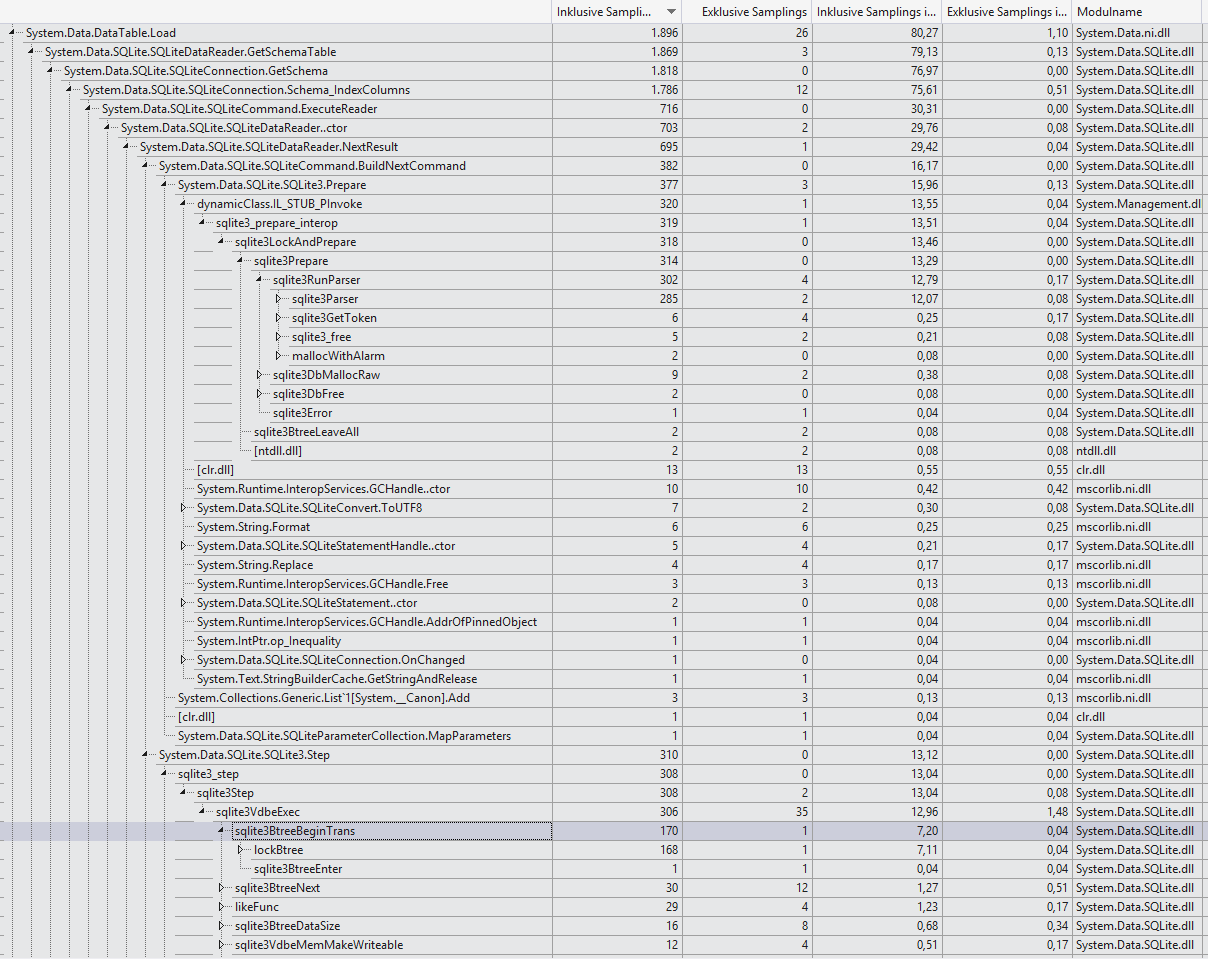
Task: Click the sort arrow in the first Inklusive Samplings header
Action: (670, 12)
